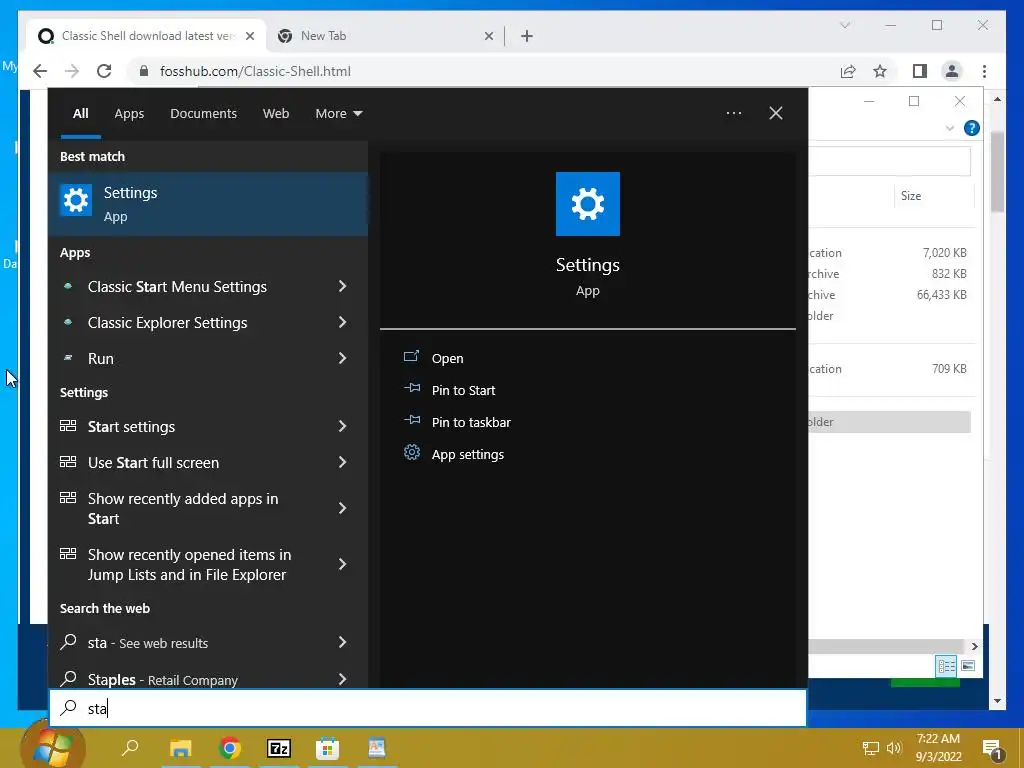Open the More filter dropdown

click(338, 114)
